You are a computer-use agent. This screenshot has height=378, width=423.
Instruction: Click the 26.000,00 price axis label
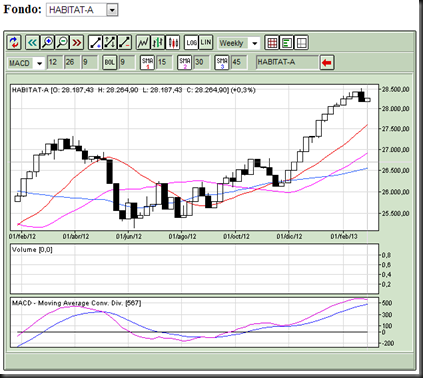[x=395, y=192]
